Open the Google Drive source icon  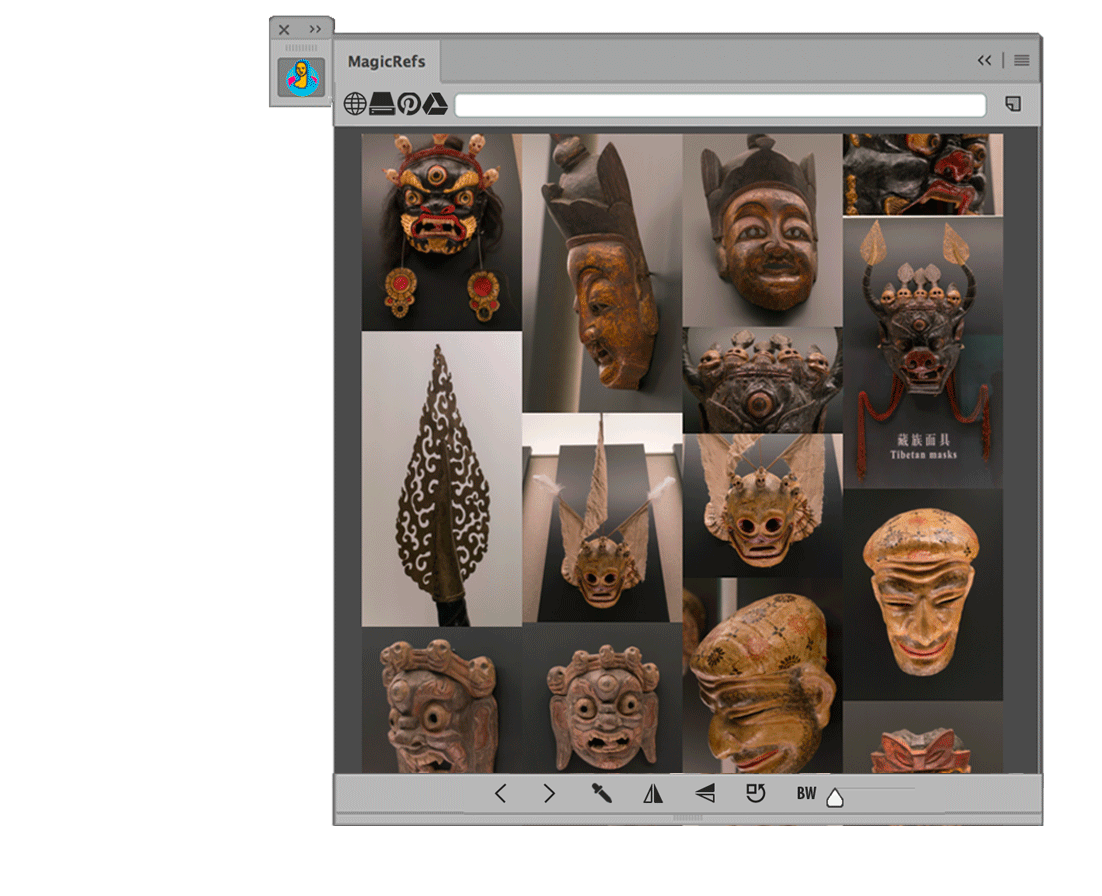coord(435,104)
